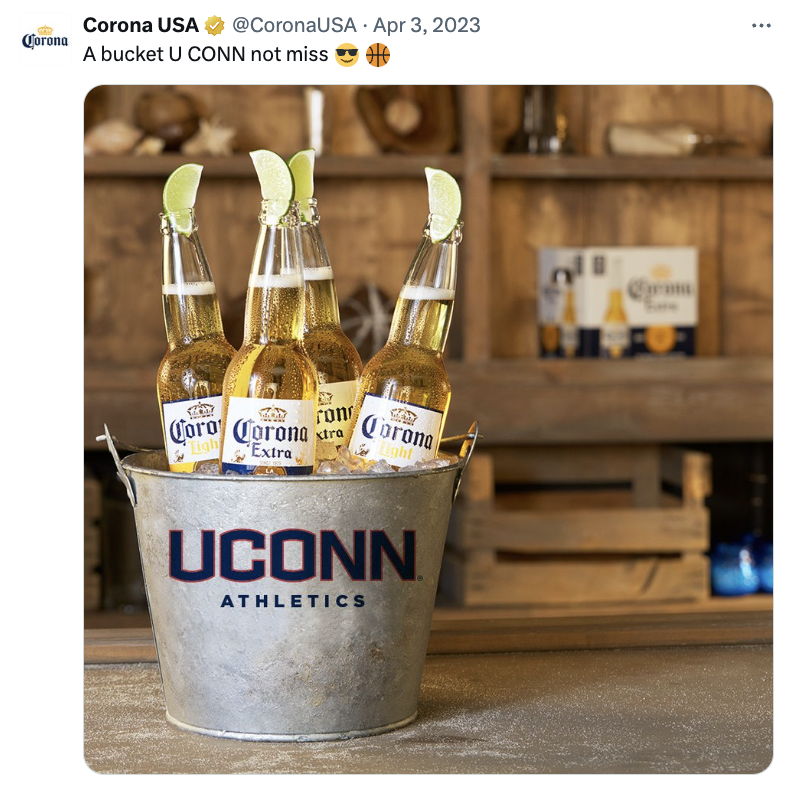The image size is (794, 790).
Task: Click the rightmost Corona Light bottle label
Action: tap(397, 431)
